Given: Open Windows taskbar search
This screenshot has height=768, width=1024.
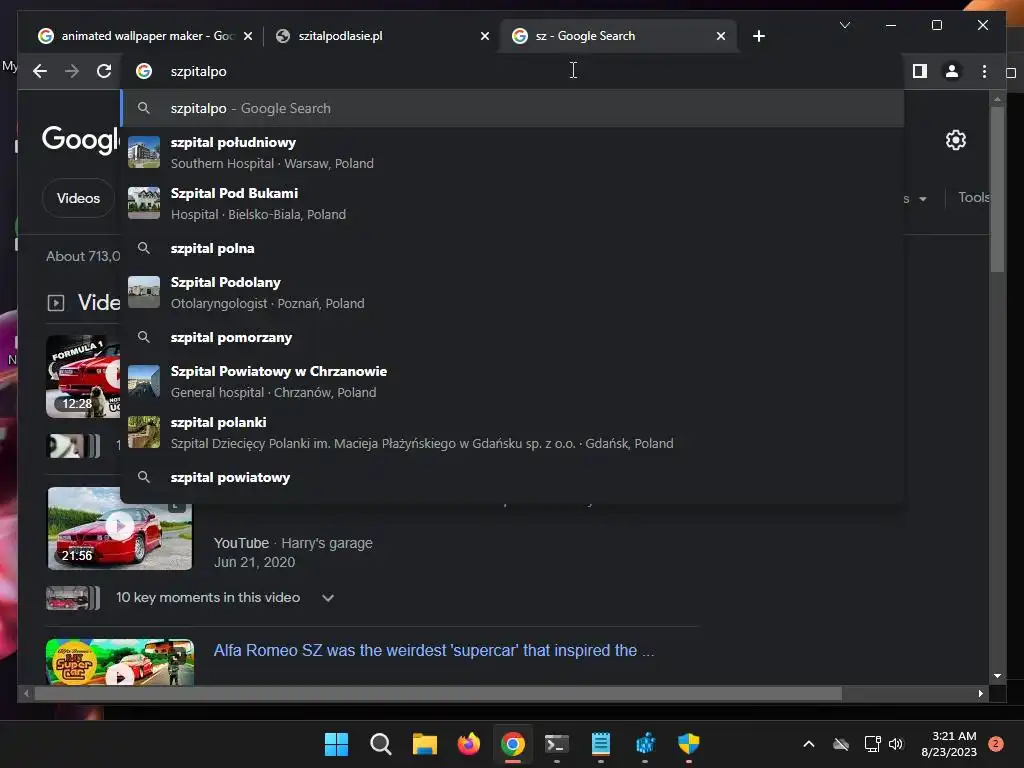Looking at the screenshot, I should [380, 744].
